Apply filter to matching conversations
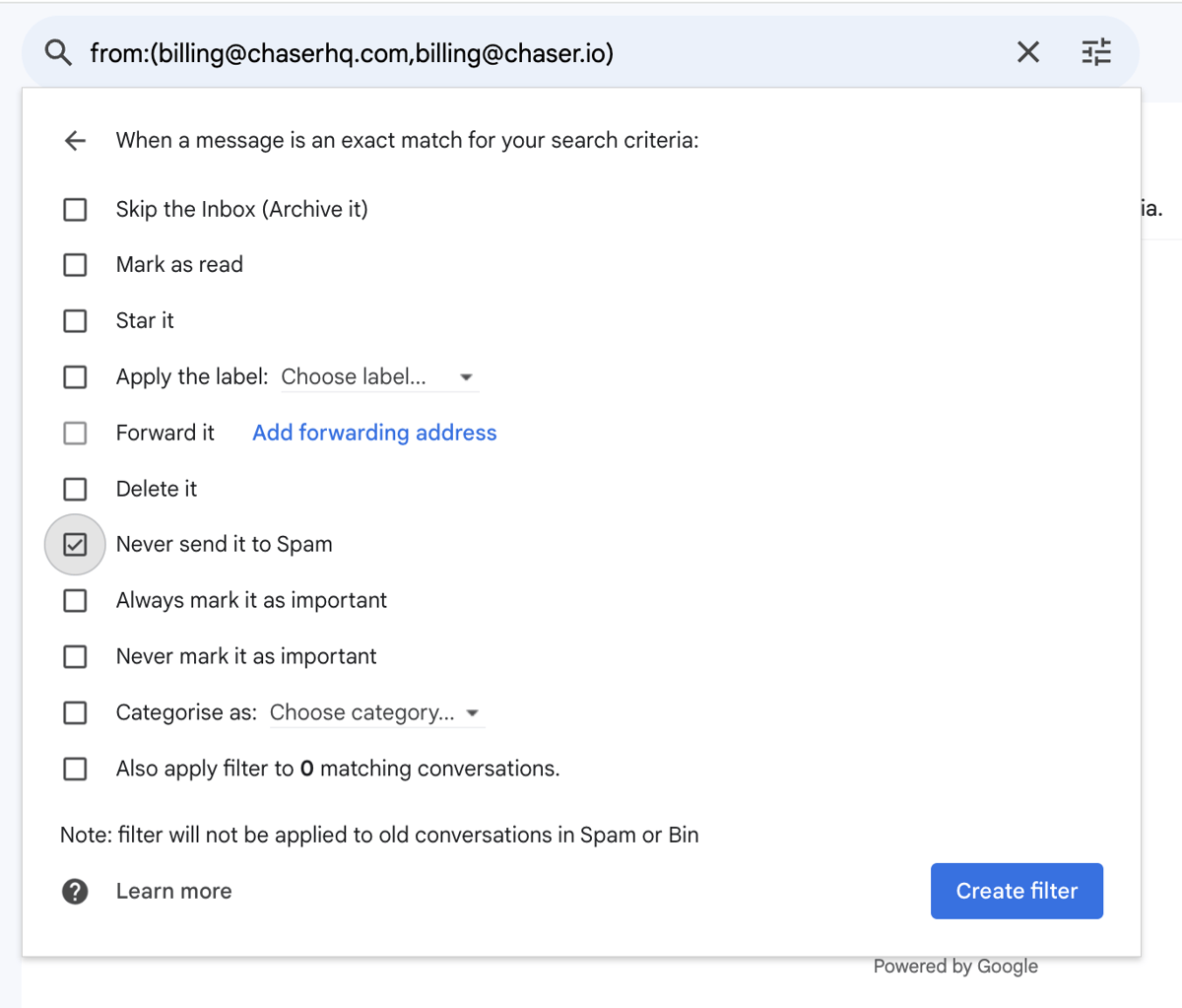1182x1008 pixels. click(x=75, y=769)
